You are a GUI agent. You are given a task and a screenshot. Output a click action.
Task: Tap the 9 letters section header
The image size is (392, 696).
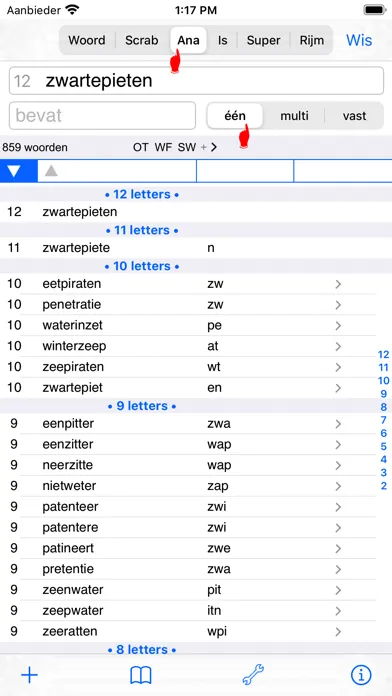point(142,406)
